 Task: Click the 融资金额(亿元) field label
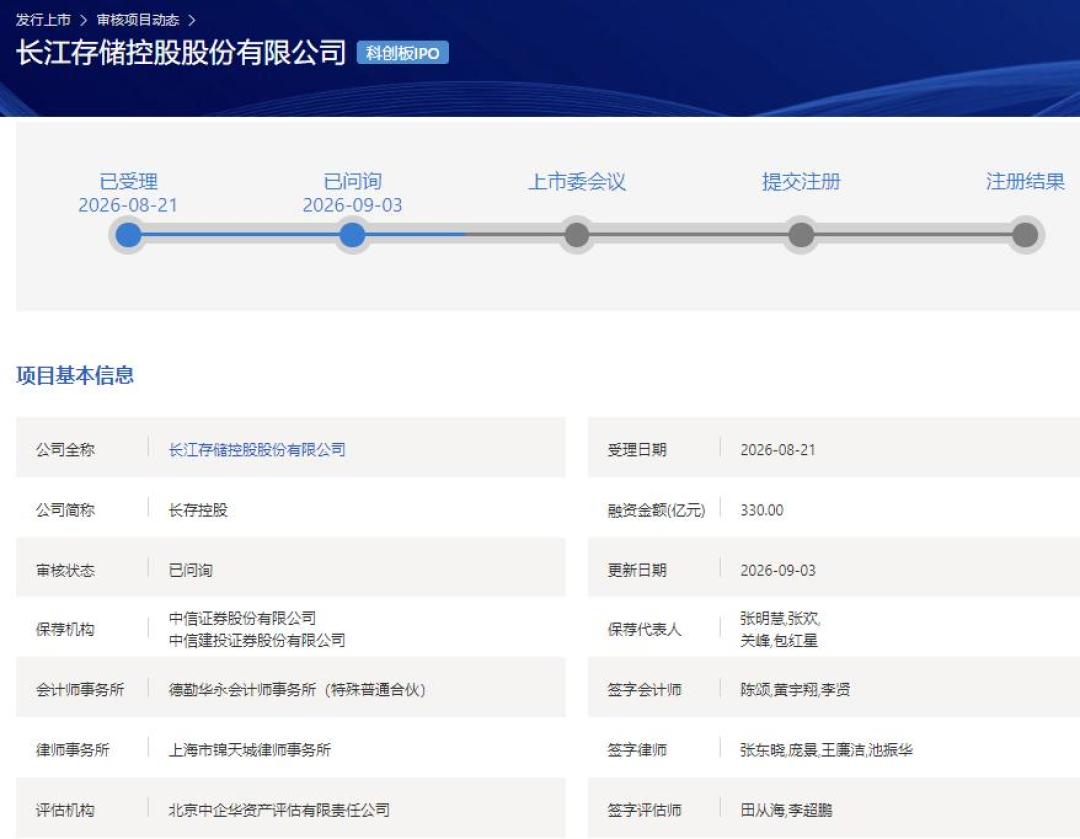tap(656, 510)
